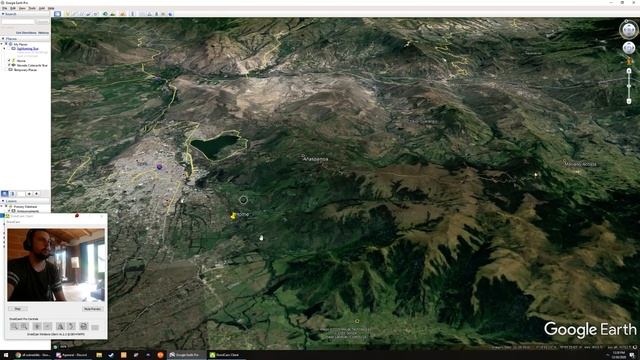Open the View menu
640x360 pixels.
(22, 8)
